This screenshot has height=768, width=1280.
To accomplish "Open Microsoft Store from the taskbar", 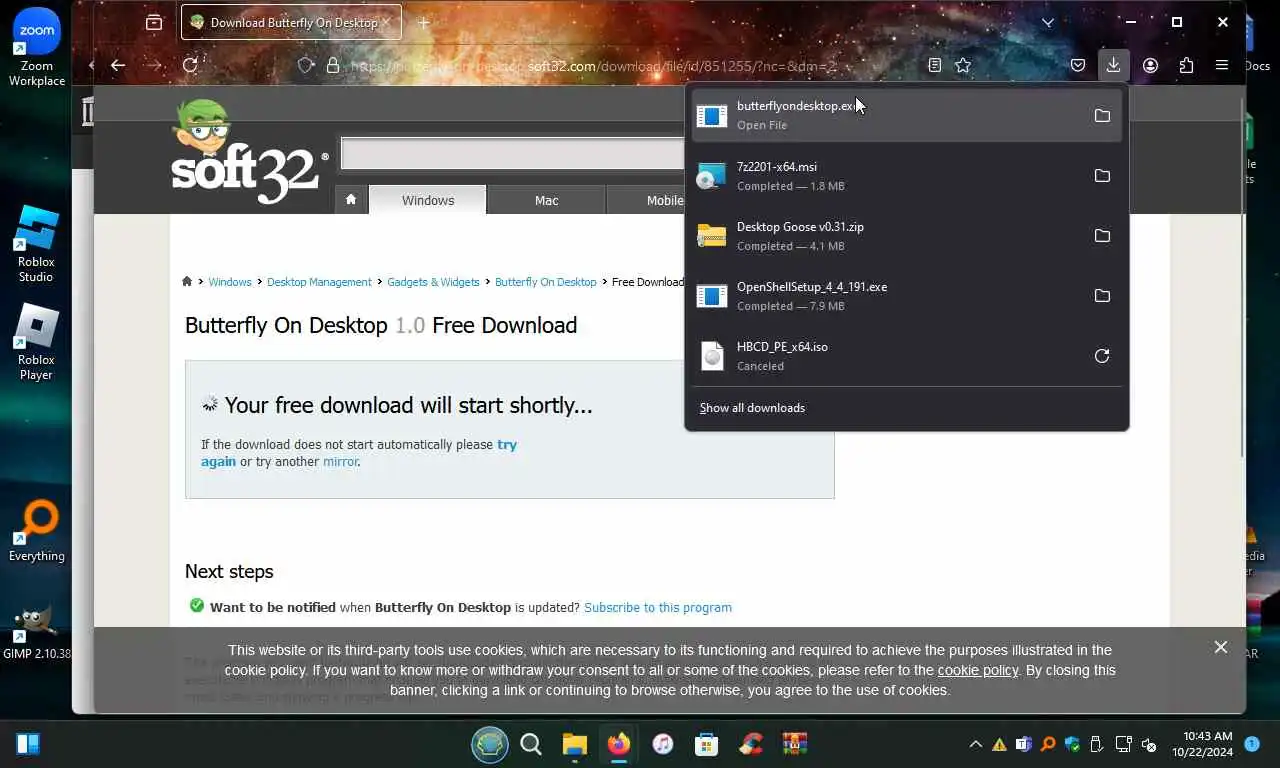I will [706, 744].
